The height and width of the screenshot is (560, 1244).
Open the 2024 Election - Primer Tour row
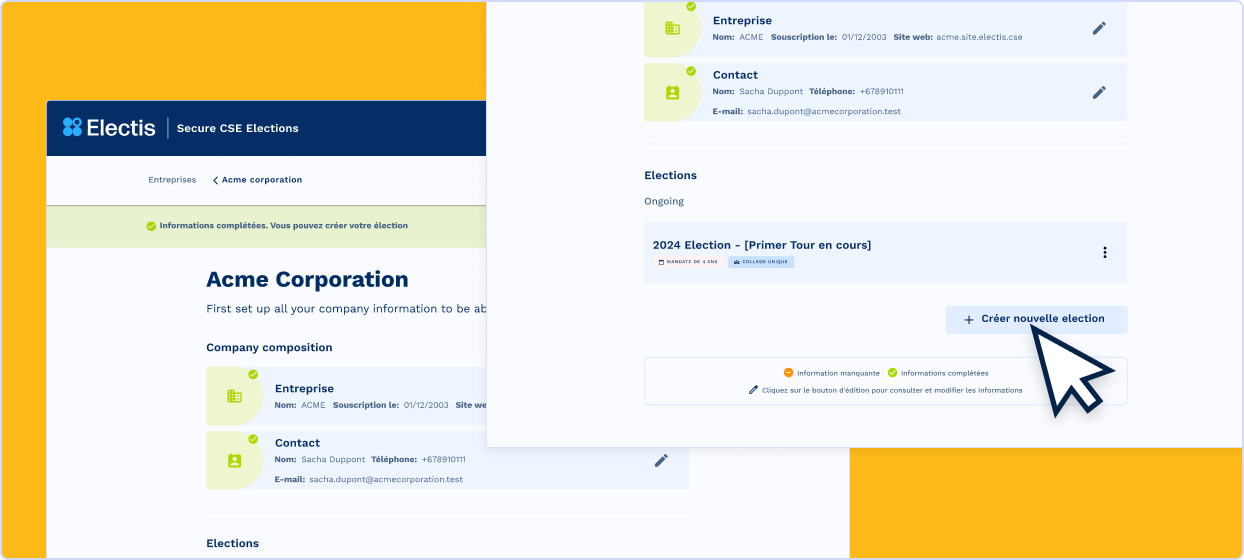click(x=886, y=252)
